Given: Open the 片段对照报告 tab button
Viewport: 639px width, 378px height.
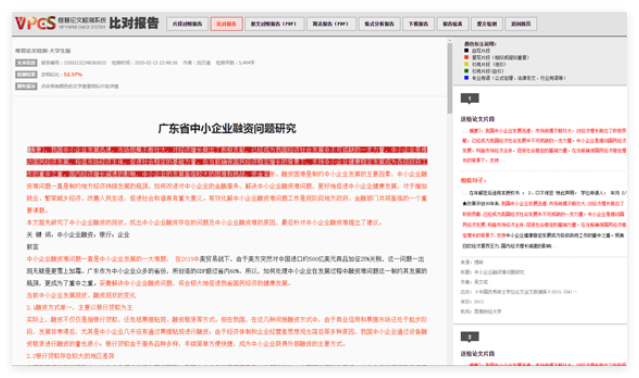Looking at the screenshot, I should (x=187, y=24).
